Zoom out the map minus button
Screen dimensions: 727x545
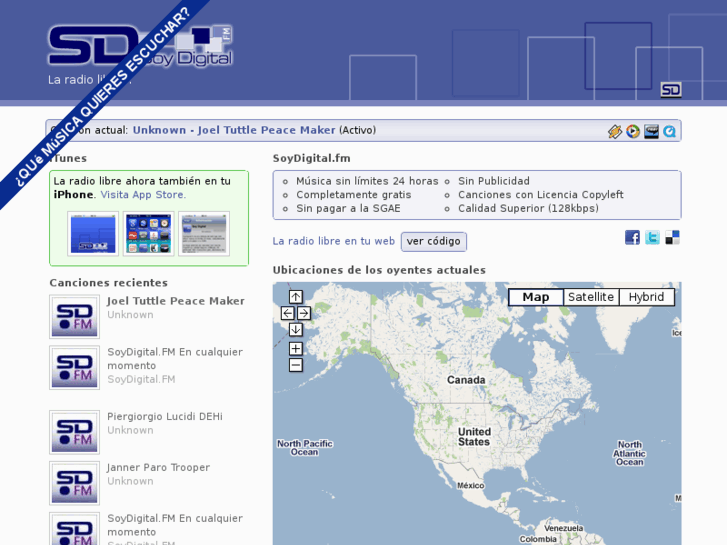[296, 365]
